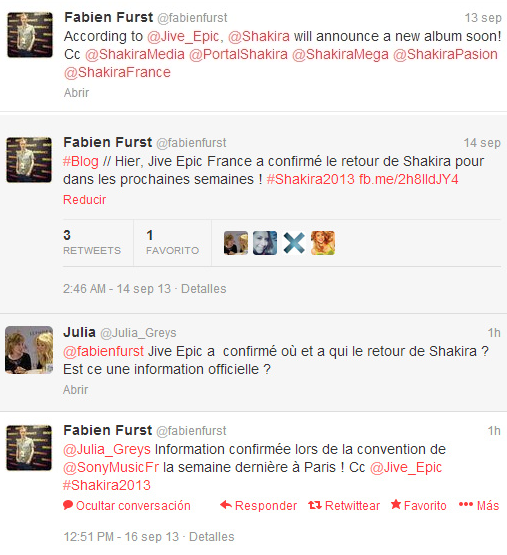Click the Retwittear retweet icon

point(315,505)
